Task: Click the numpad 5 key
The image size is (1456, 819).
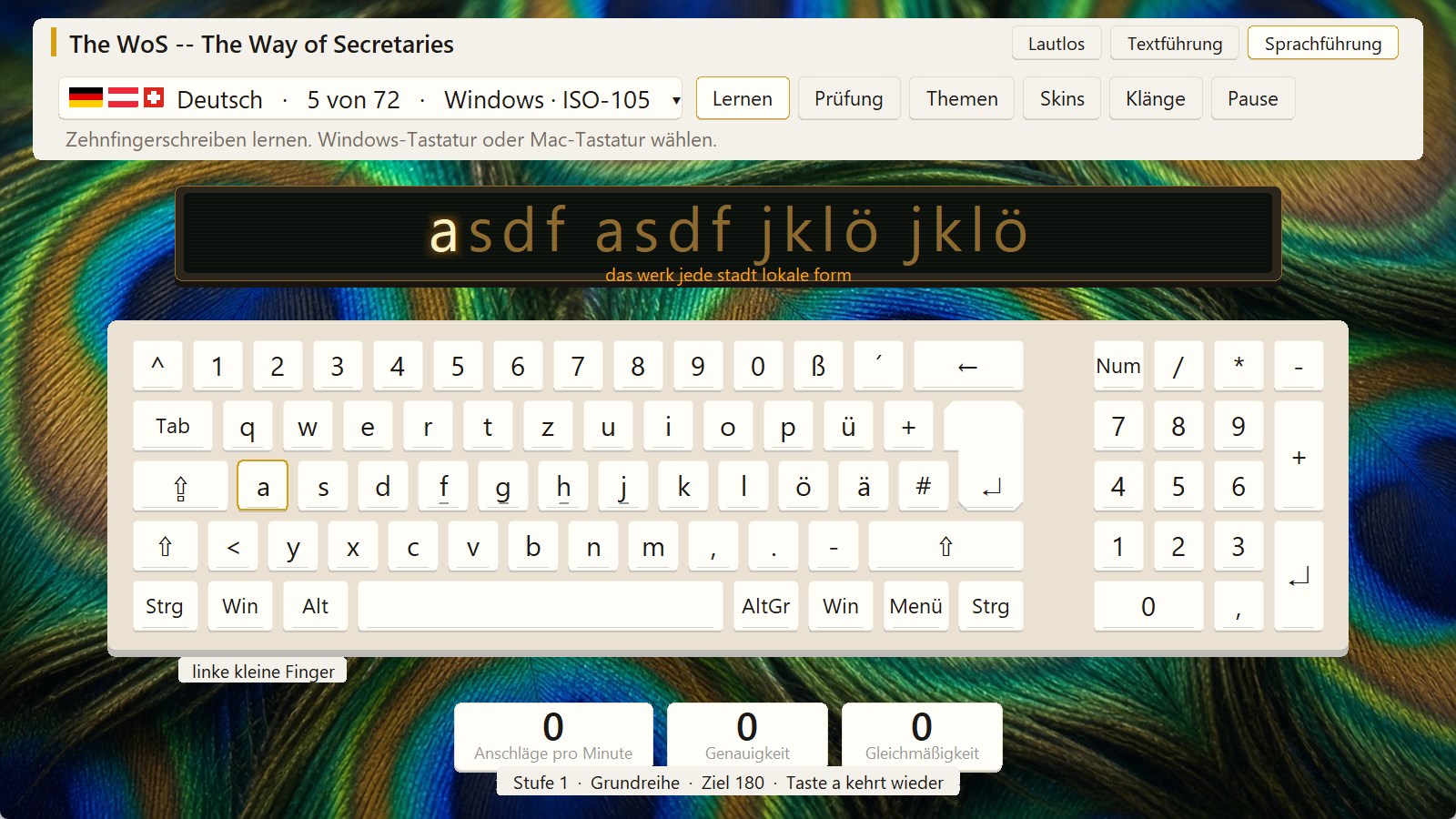Action: 1178,486
